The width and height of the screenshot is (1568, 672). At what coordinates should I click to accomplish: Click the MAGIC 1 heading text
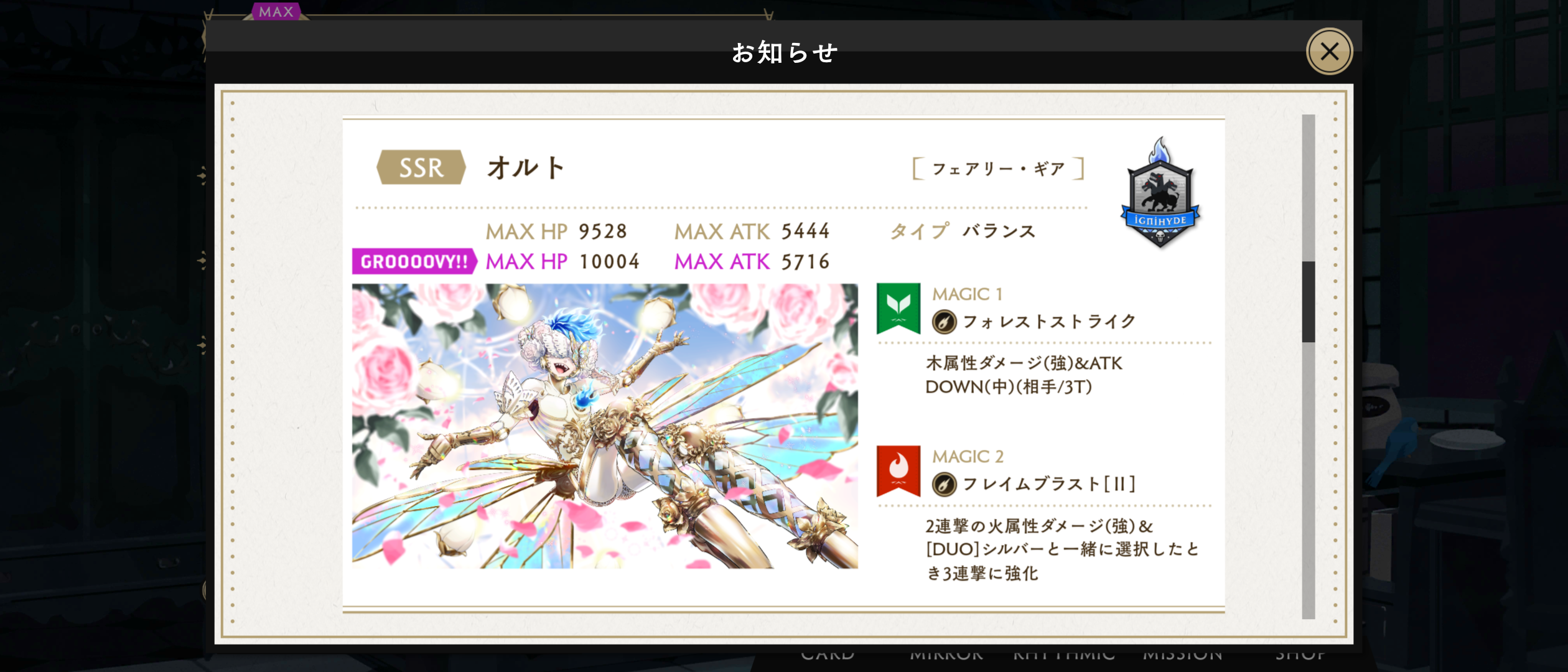pyautogui.click(x=968, y=294)
